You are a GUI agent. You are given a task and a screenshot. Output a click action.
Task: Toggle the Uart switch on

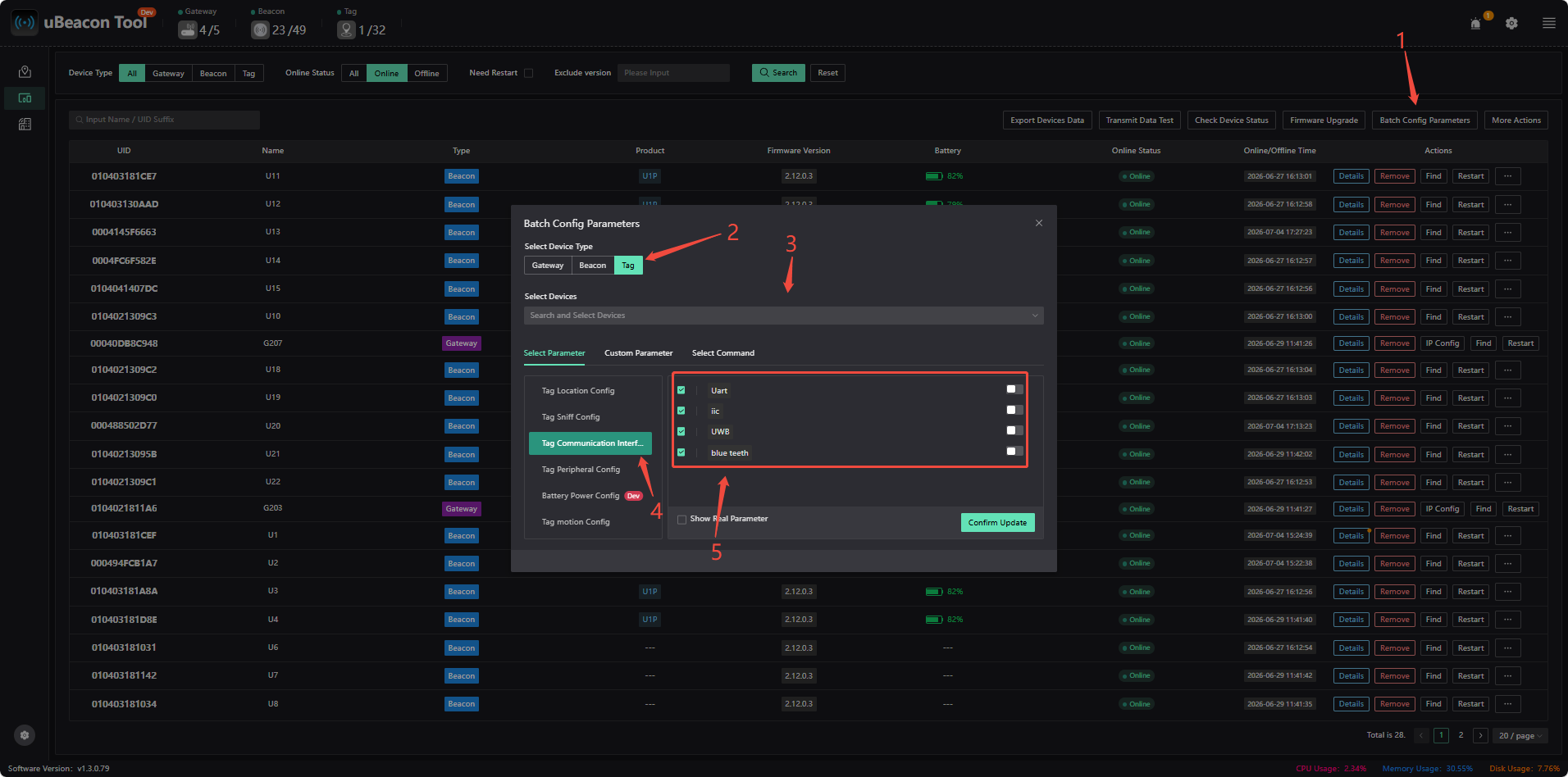[1014, 389]
